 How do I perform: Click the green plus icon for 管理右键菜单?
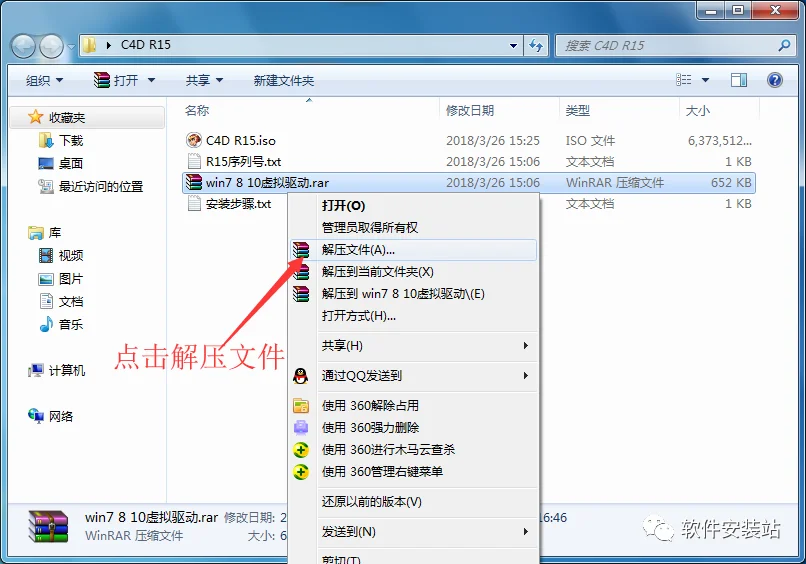(301, 472)
